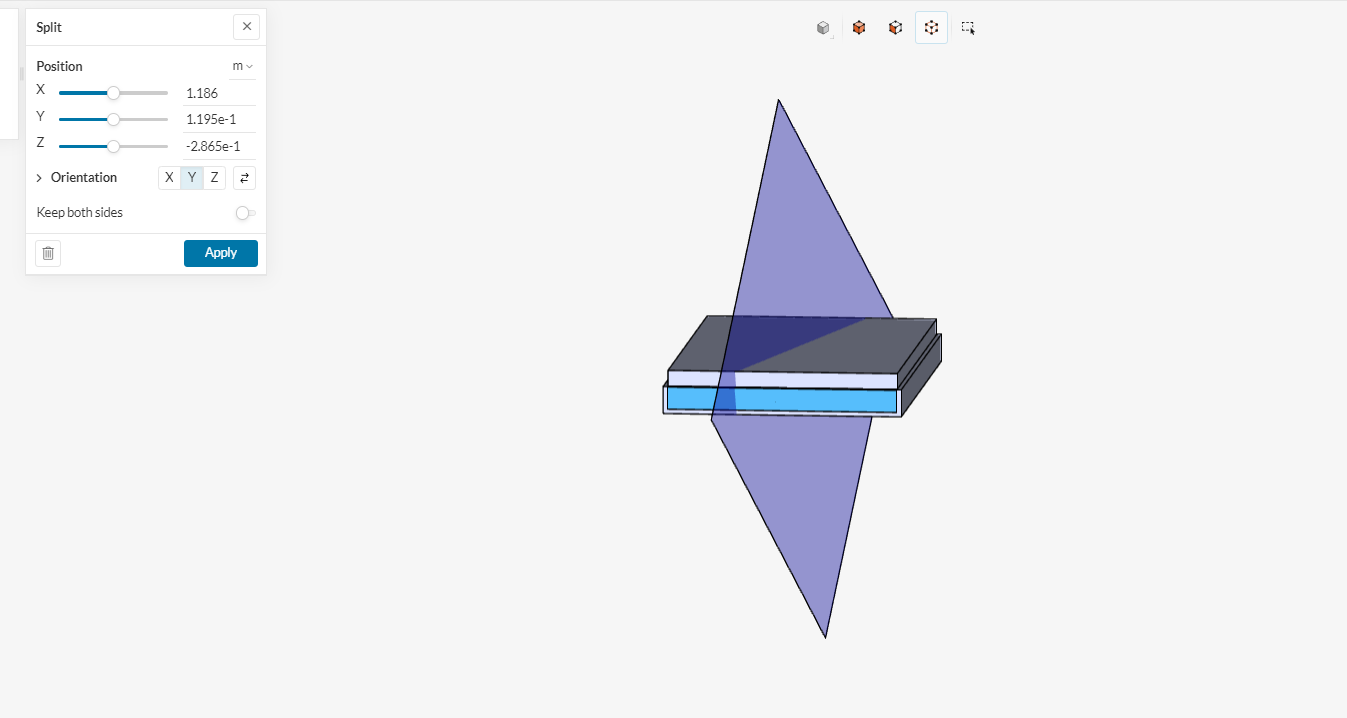Click the selected Y orientation button

(x=191, y=177)
